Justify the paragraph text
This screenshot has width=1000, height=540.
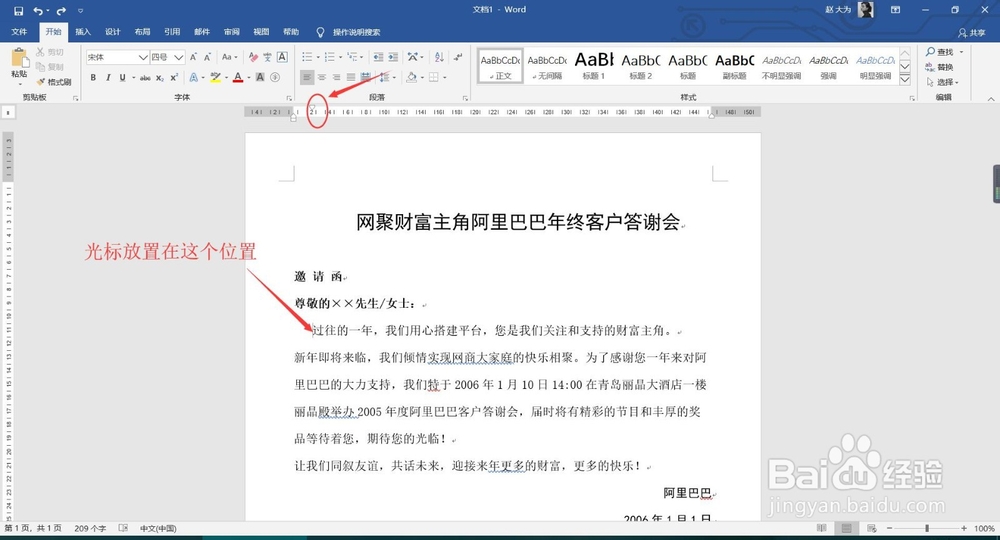(351, 78)
